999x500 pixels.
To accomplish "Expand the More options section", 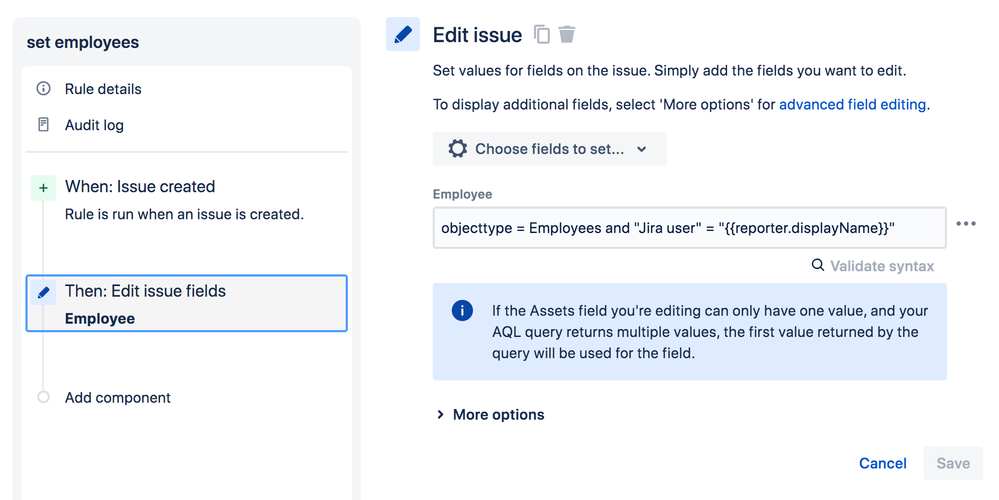I will 490,414.
